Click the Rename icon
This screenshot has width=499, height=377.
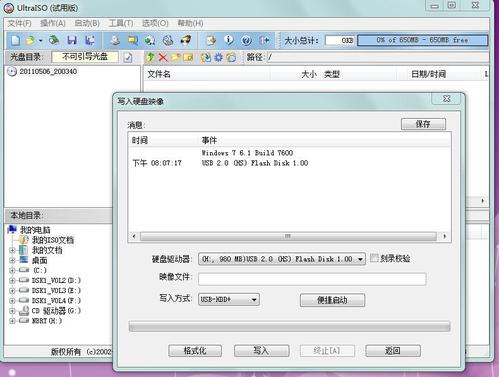(x=188, y=57)
